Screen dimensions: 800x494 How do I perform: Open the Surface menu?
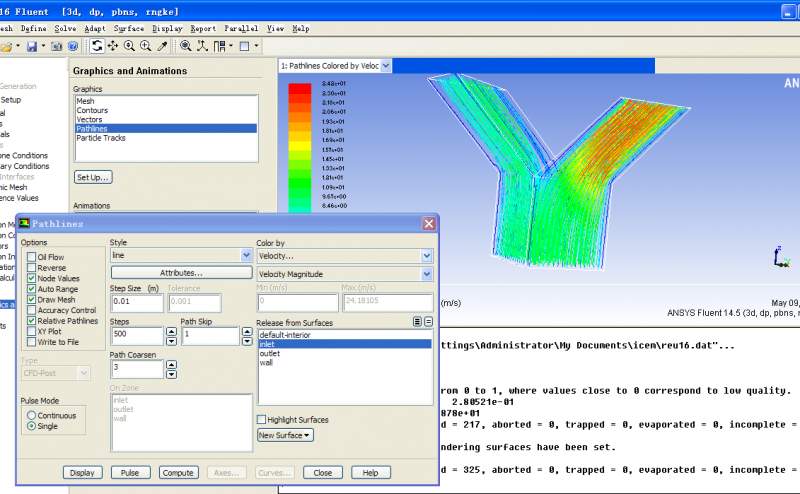[x=129, y=29]
